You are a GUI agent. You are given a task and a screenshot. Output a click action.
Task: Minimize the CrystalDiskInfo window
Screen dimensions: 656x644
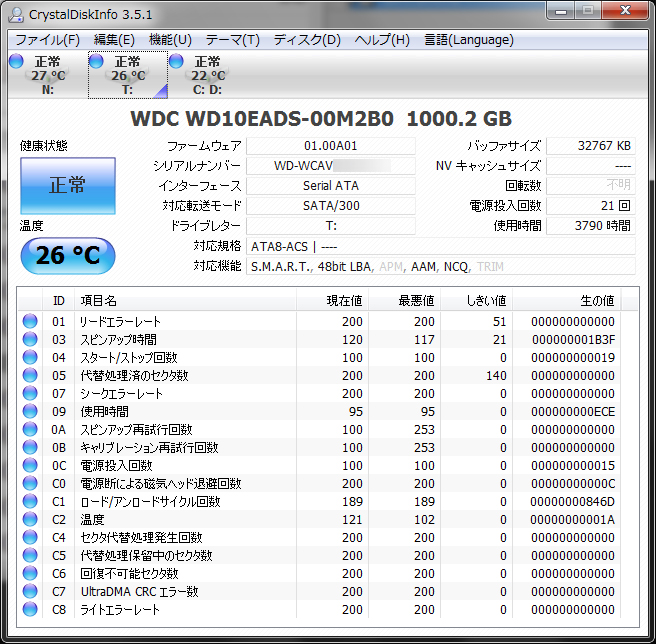point(561,11)
